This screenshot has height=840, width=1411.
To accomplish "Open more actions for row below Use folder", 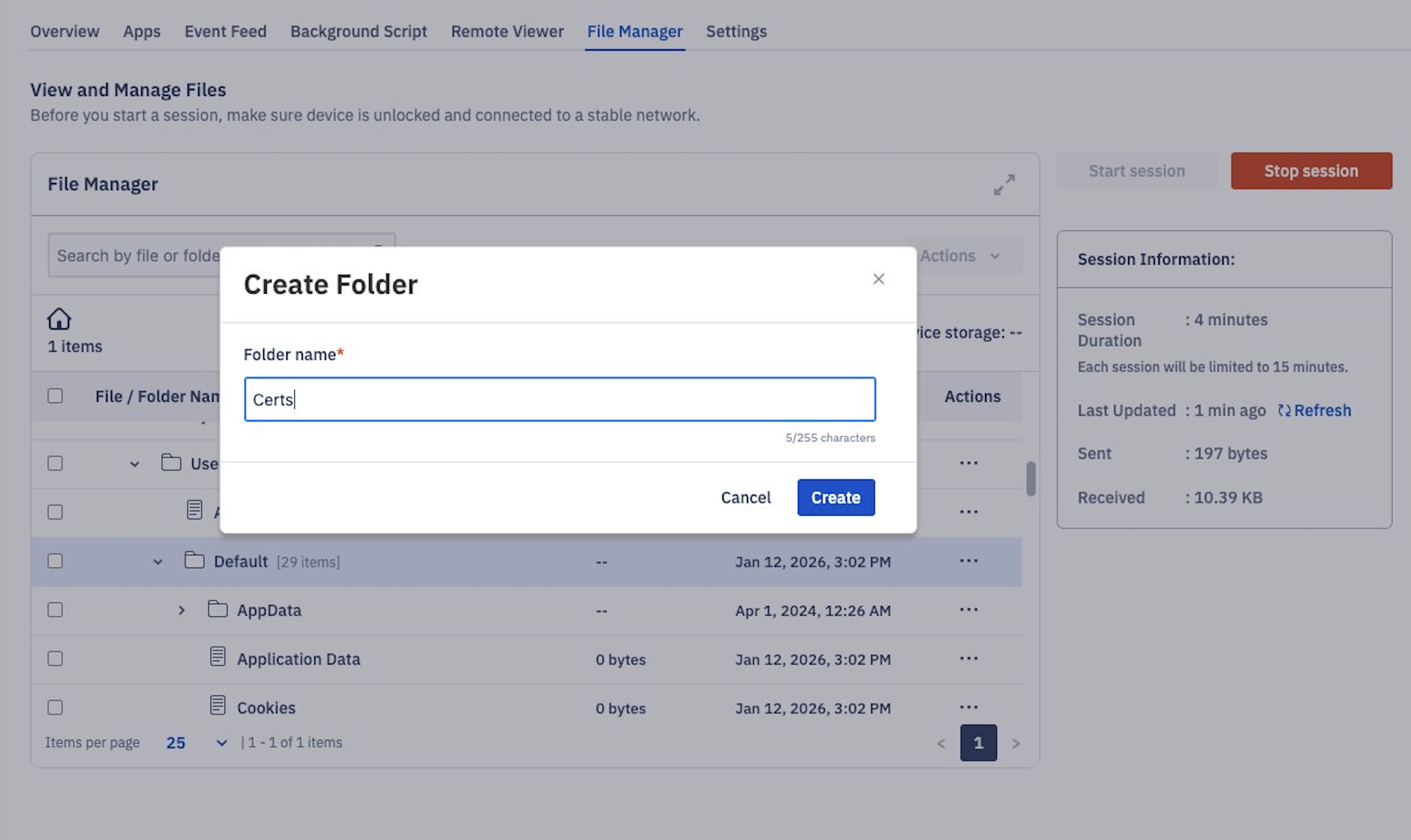I will [x=969, y=512].
